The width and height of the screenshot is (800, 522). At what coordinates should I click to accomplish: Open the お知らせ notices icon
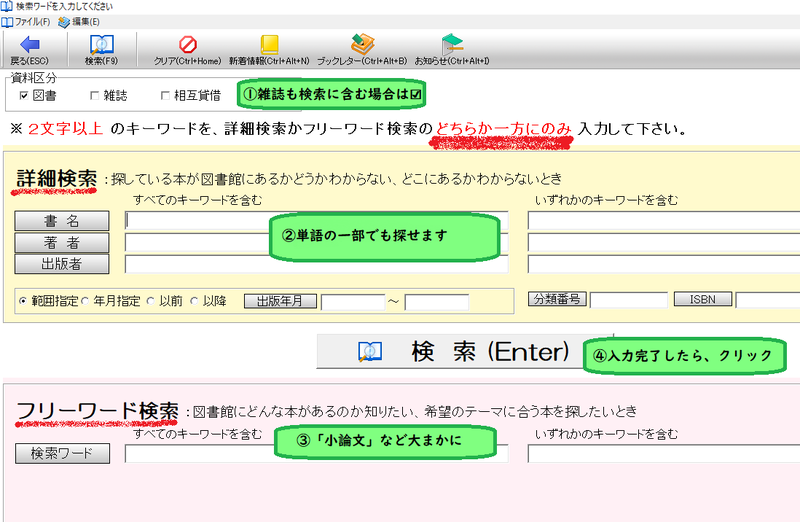pyautogui.click(x=452, y=44)
